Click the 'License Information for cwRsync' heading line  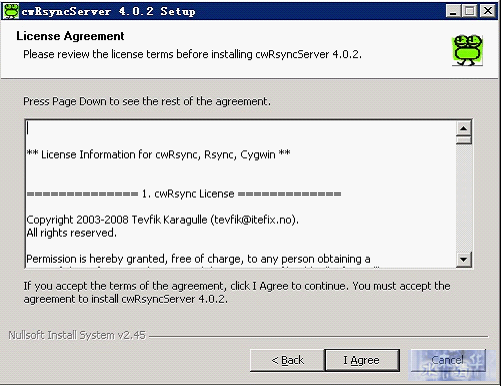(x=158, y=154)
